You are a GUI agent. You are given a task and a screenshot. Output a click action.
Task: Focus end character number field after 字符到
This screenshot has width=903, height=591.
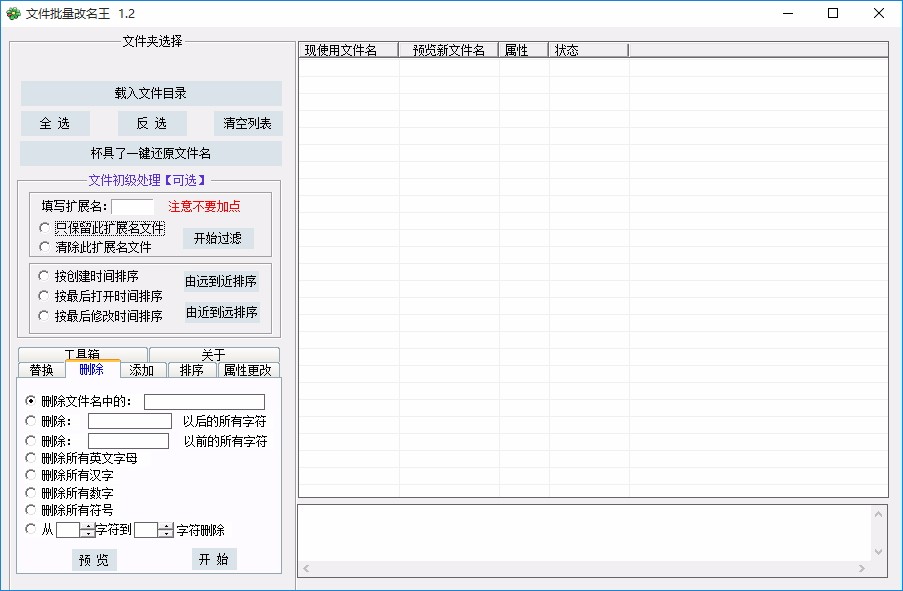(x=146, y=530)
